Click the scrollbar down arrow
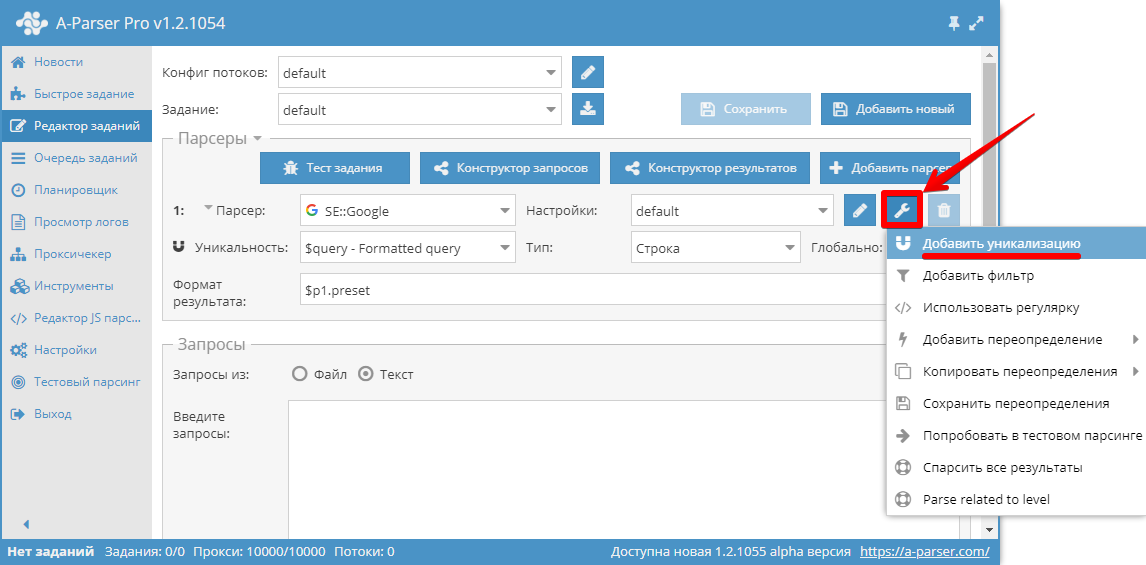This screenshot has width=1146, height=565. [990, 529]
